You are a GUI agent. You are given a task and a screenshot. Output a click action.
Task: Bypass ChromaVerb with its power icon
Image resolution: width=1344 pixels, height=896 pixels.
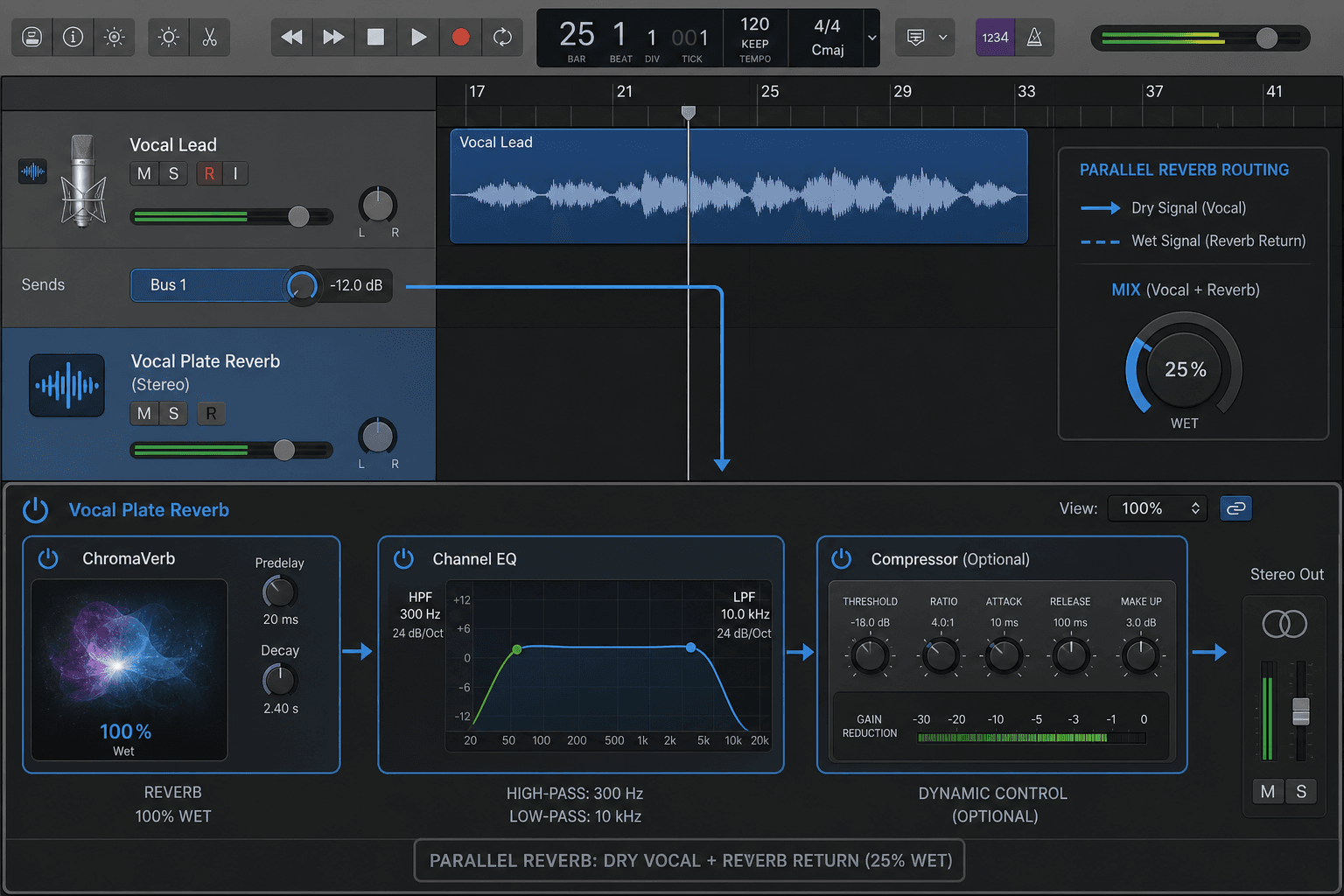[x=48, y=558]
